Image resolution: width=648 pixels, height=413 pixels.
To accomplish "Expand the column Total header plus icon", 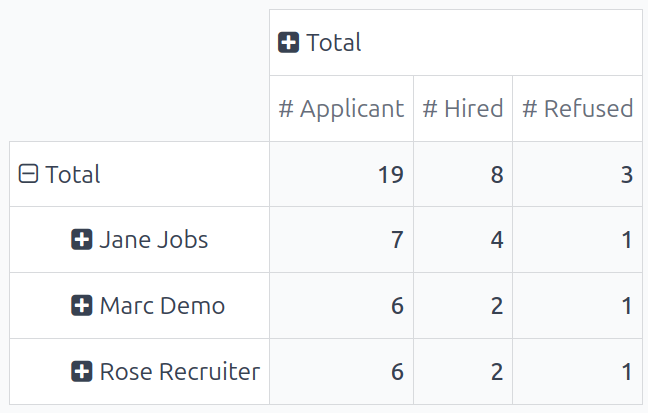I will point(289,43).
